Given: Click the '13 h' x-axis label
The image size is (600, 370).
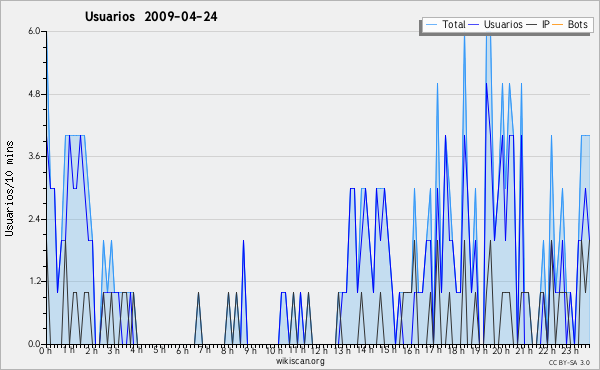Looking at the screenshot, I should [342, 350].
